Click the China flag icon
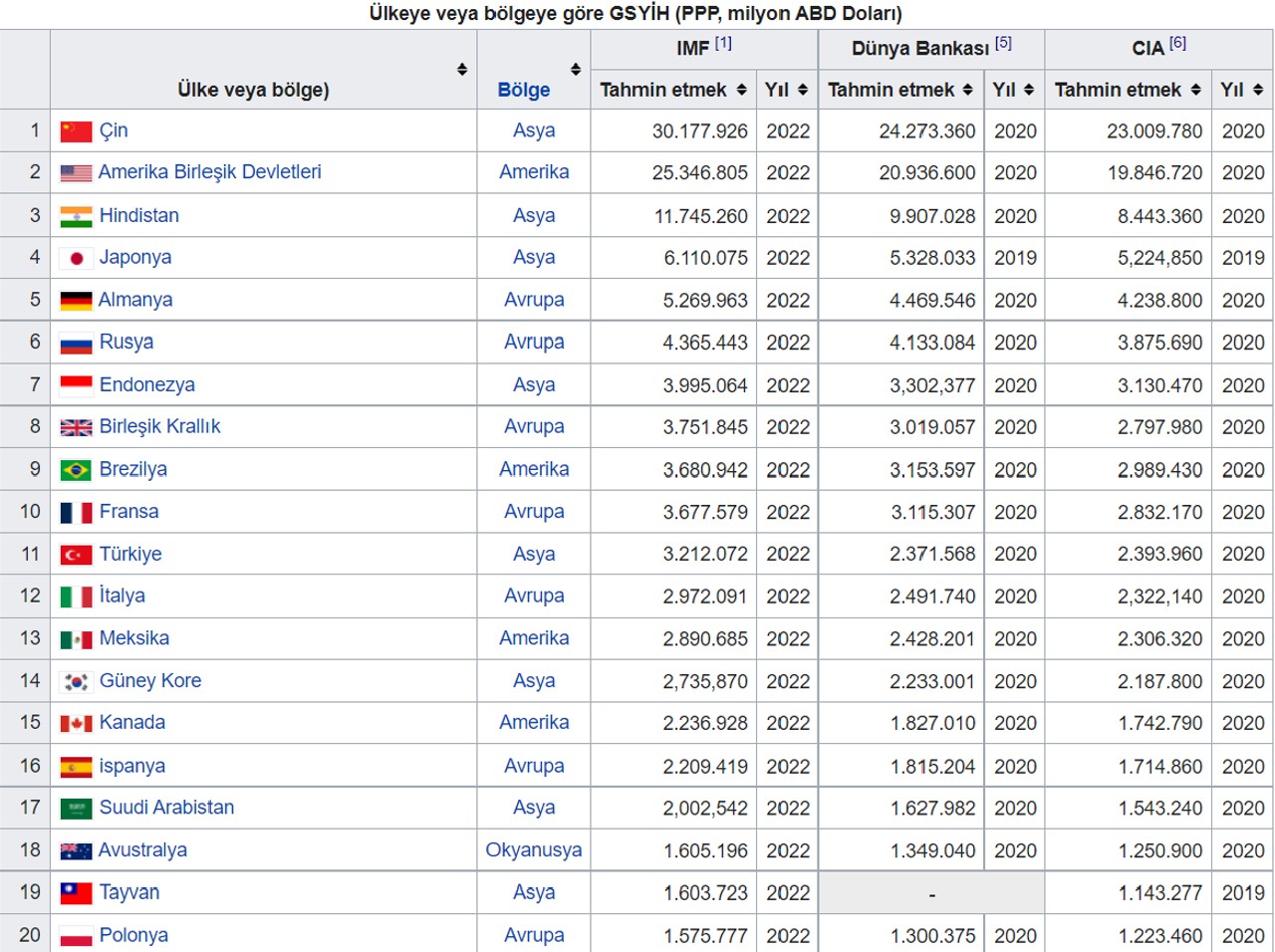The image size is (1275, 952). (x=76, y=131)
